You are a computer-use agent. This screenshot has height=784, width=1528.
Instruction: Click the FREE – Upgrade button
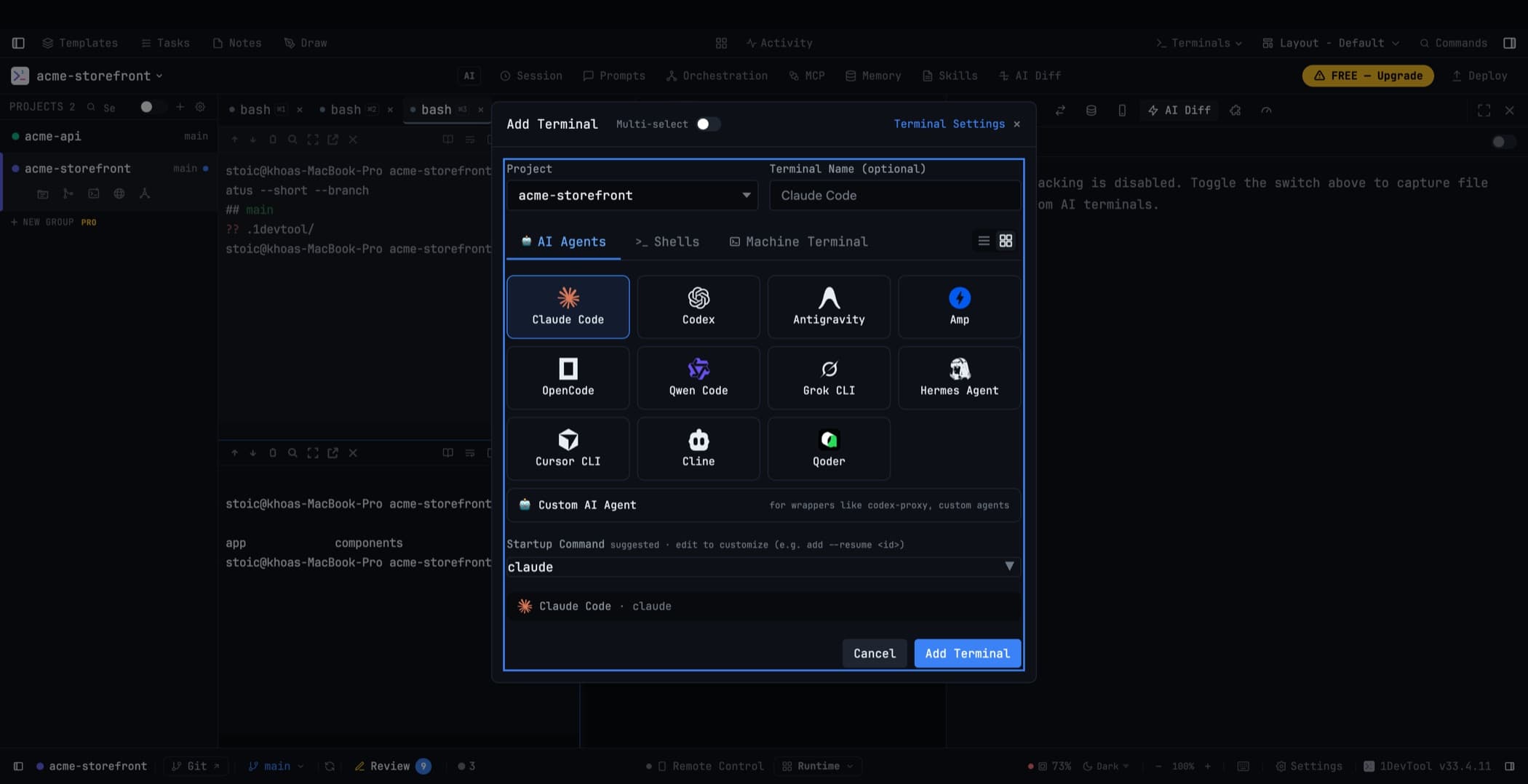point(1367,76)
